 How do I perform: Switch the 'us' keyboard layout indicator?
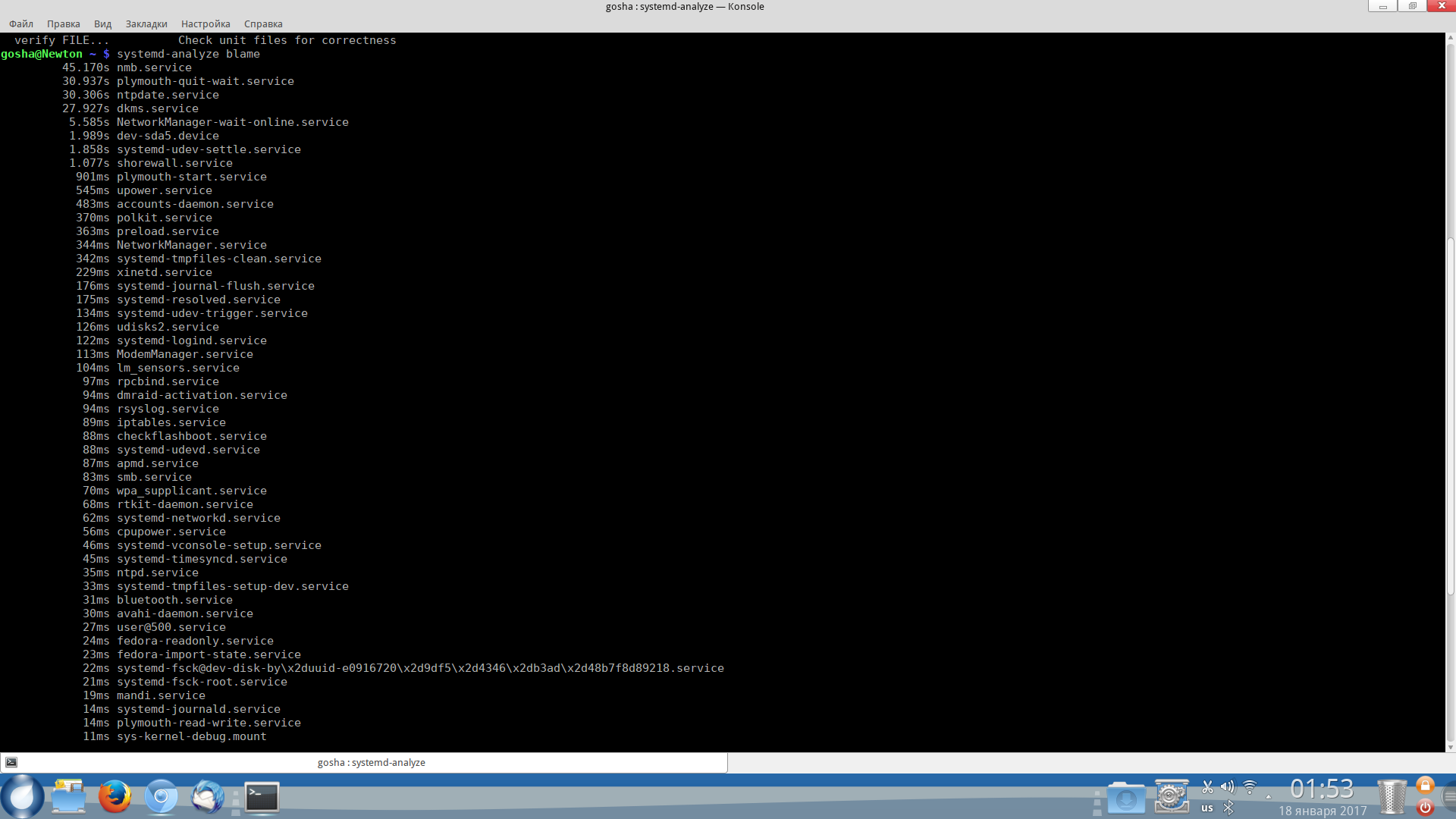point(1207,808)
